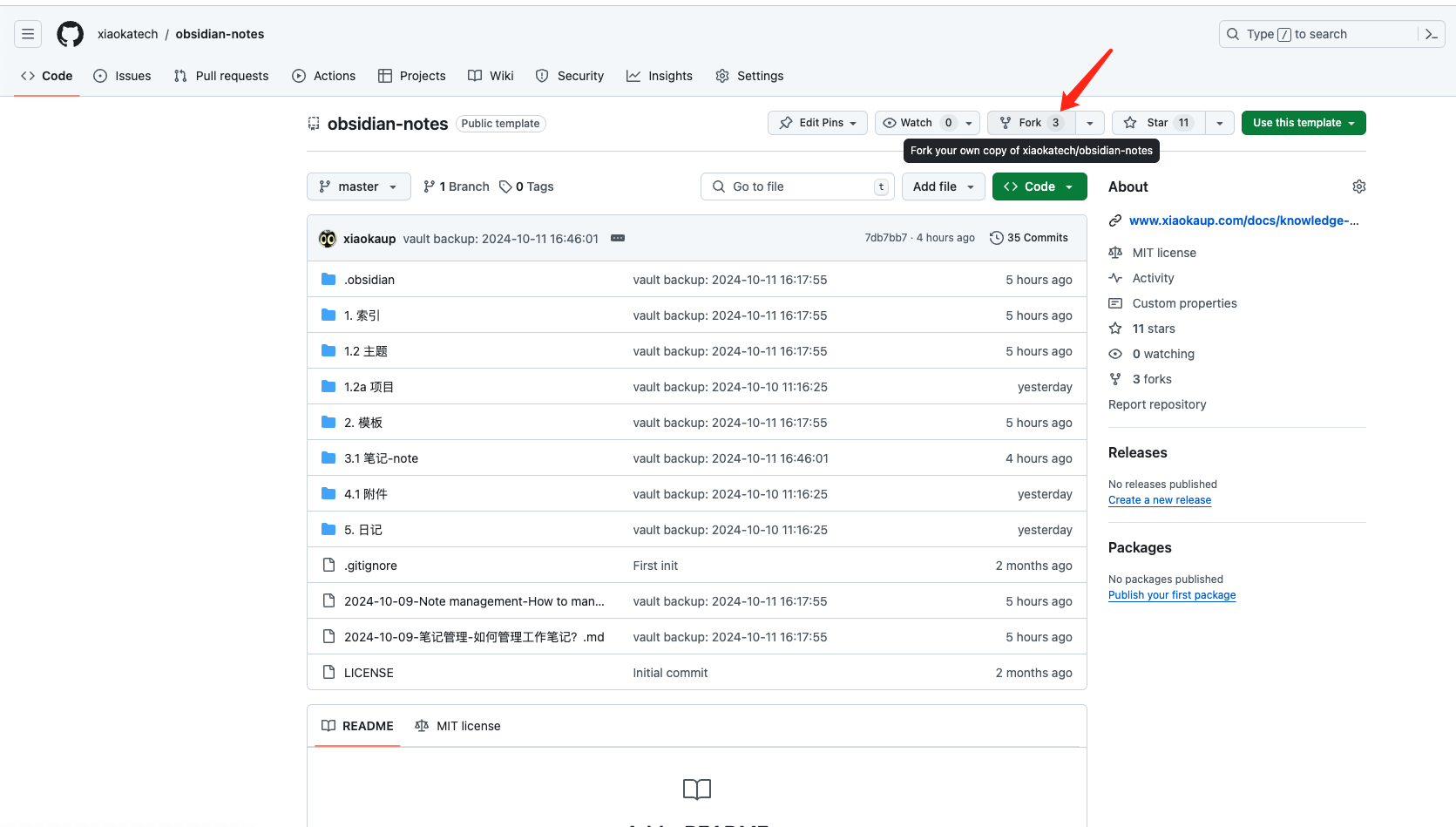Click the GitHub octocat logo
Viewport: 1456px width, 827px height.
click(71, 34)
